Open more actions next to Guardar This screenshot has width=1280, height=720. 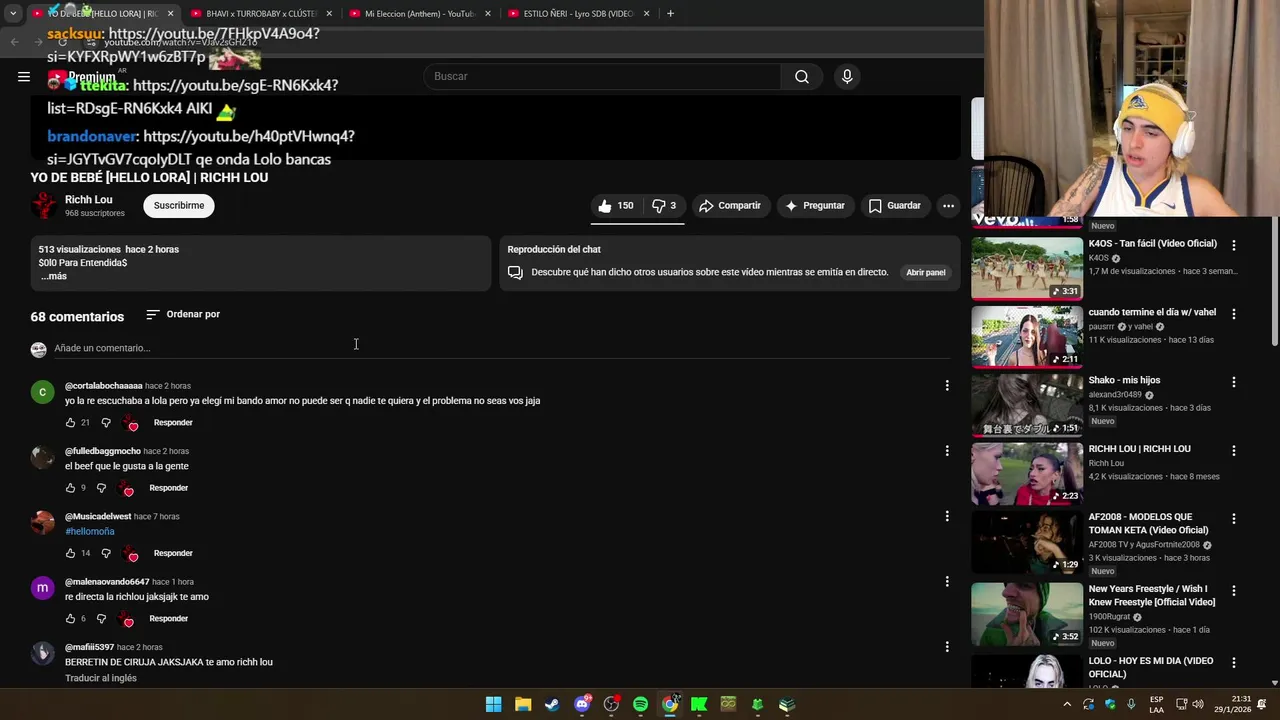pos(948,205)
